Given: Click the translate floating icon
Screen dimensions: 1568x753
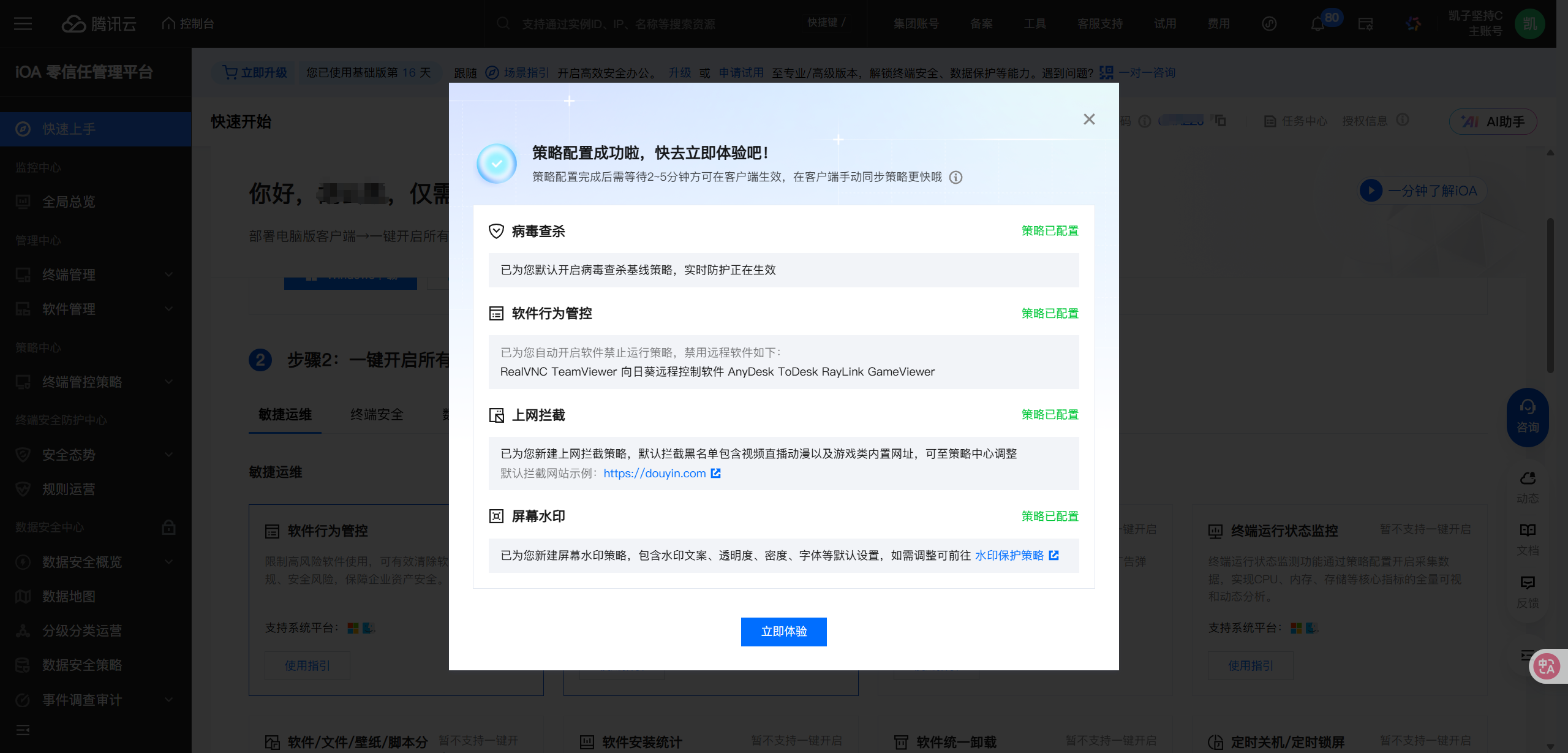Looking at the screenshot, I should (1546, 666).
